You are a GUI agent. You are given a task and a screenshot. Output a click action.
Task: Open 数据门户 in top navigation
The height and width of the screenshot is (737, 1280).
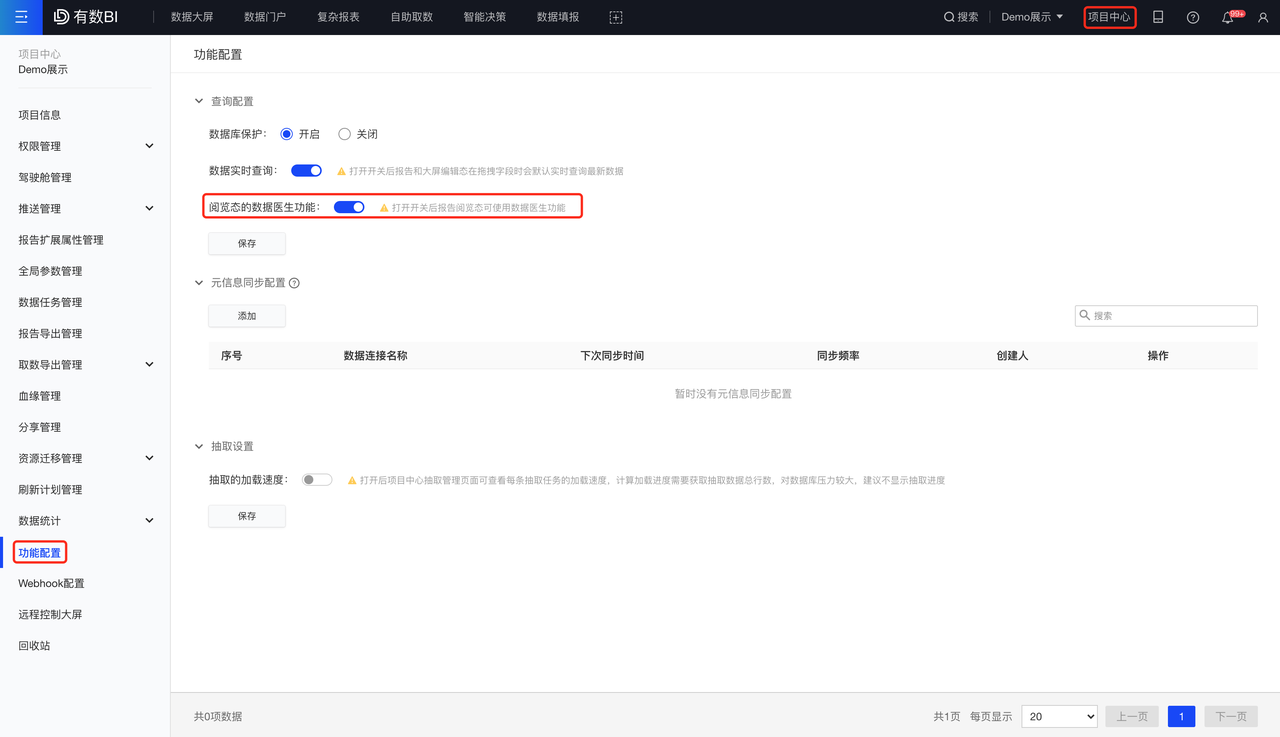[265, 17]
